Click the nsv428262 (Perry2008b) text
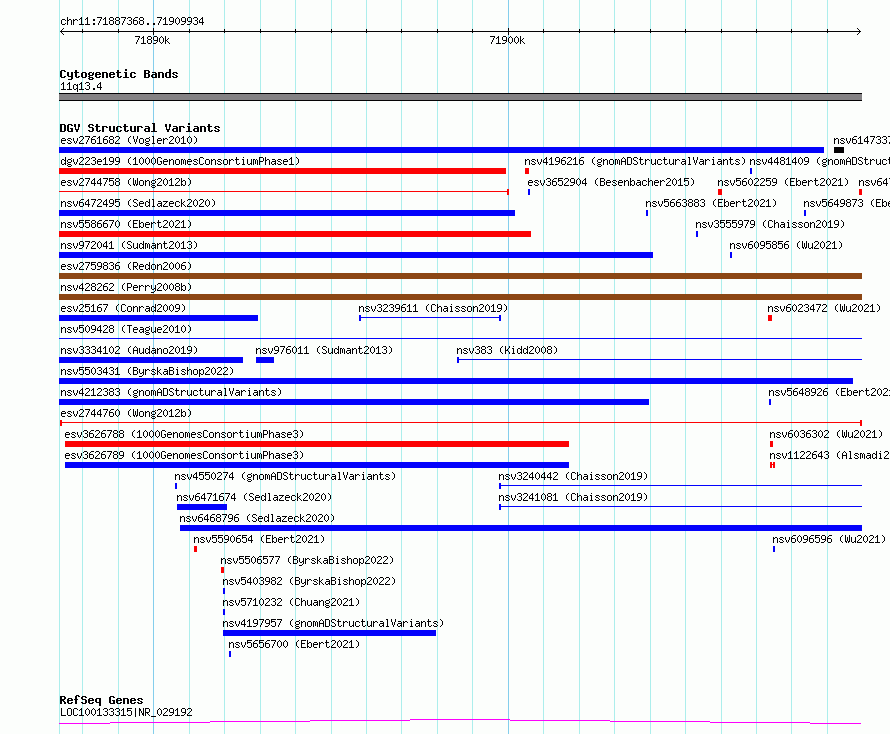This screenshot has width=890, height=734. [x=126, y=287]
